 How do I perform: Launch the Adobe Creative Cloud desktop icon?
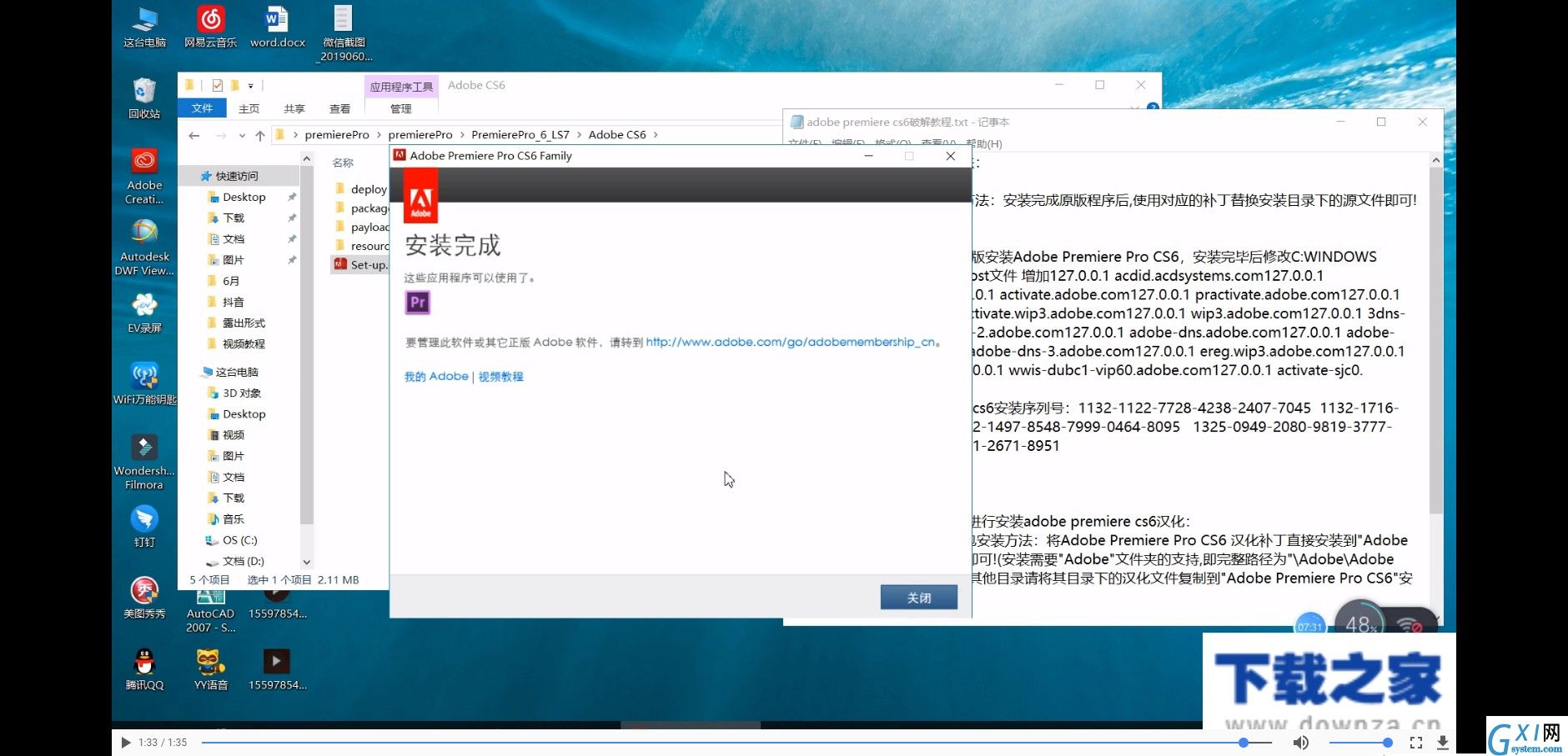144,176
